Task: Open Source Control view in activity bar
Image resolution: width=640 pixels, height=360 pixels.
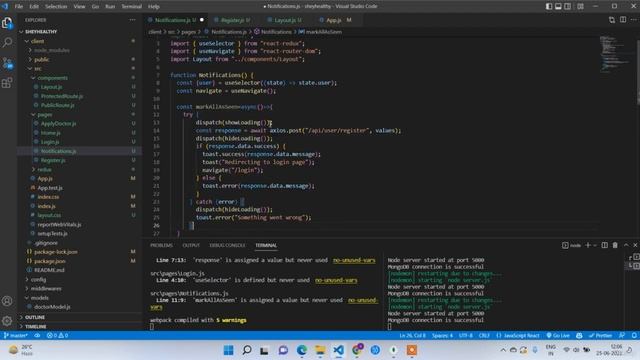Action: click(x=7, y=63)
